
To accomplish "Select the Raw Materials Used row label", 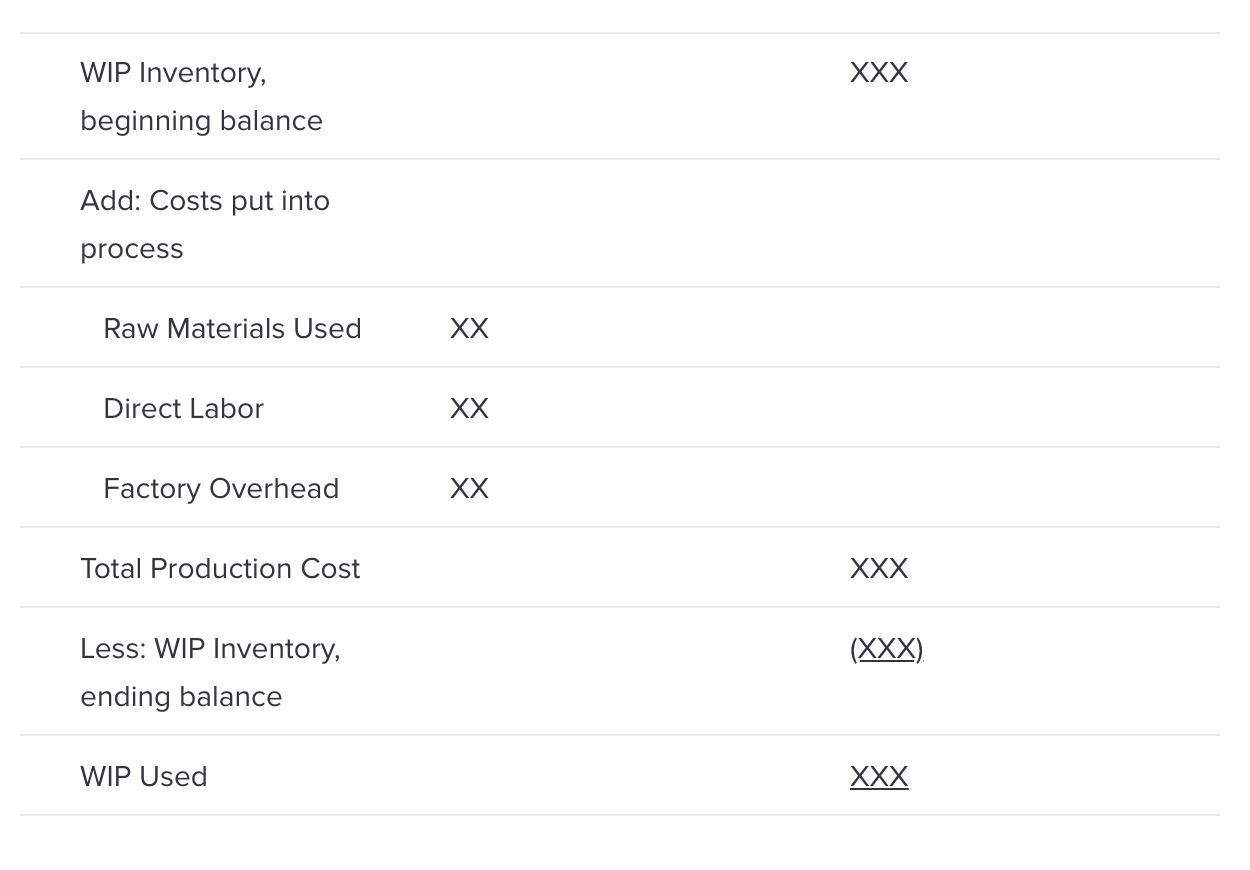I will tap(232, 328).
